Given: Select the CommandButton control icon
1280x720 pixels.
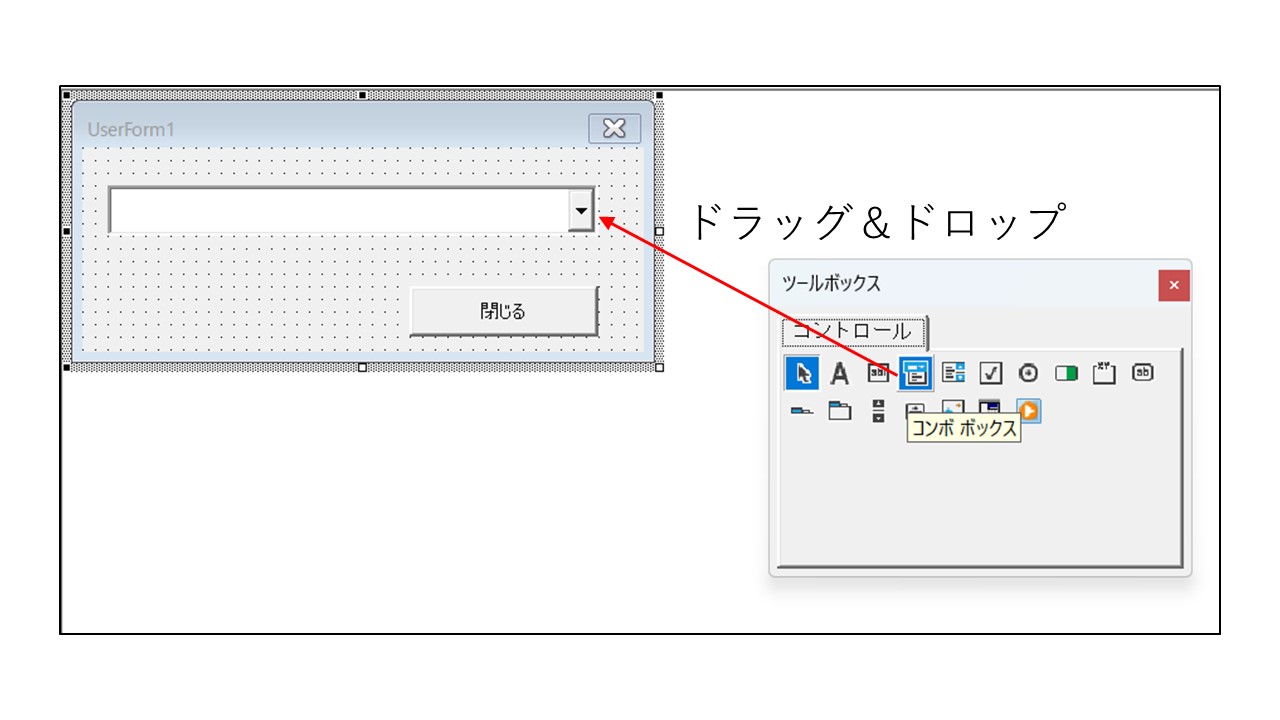Looking at the screenshot, I should pos(1142,372).
